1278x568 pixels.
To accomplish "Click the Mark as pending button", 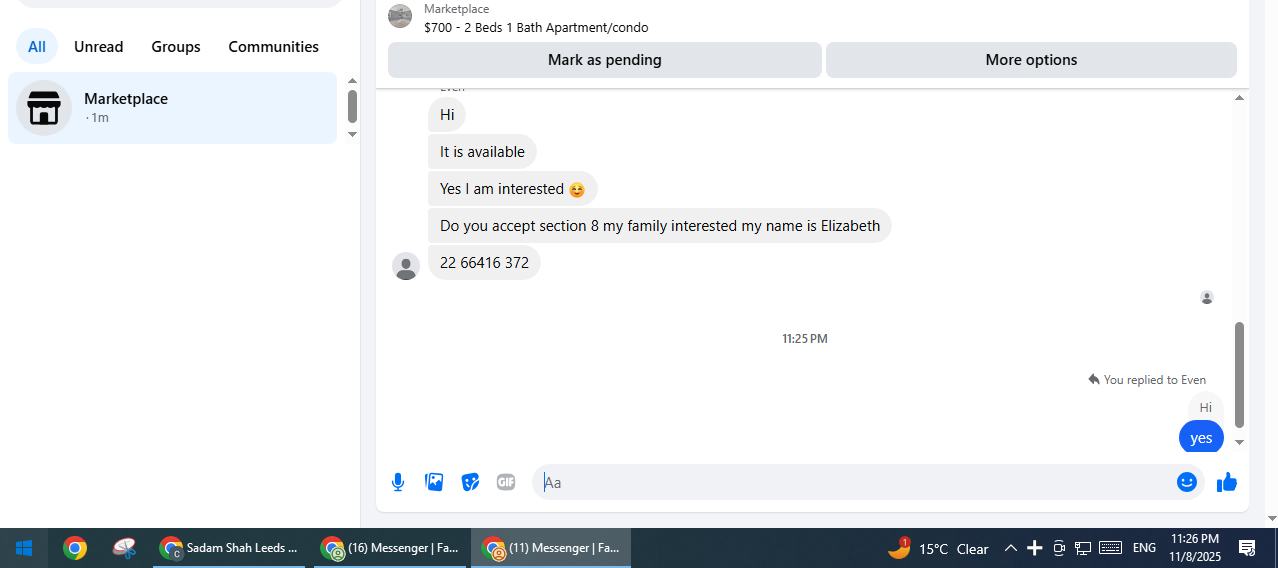I will click(605, 60).
